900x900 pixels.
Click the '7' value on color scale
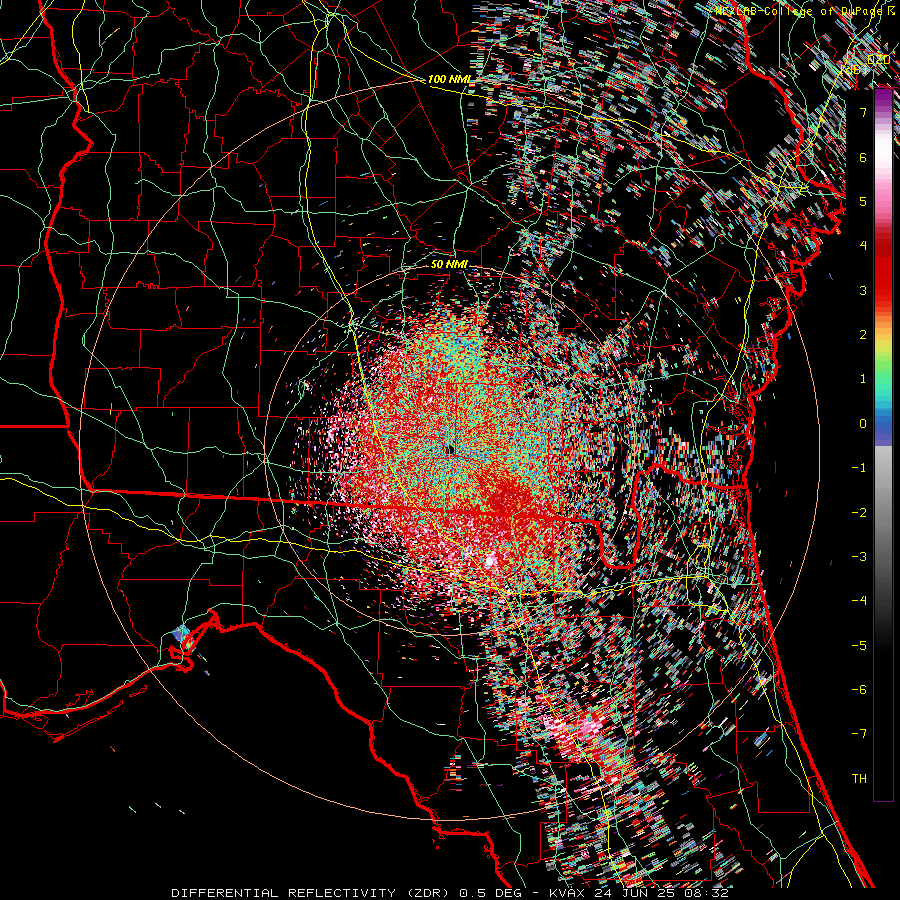[863, 112]
